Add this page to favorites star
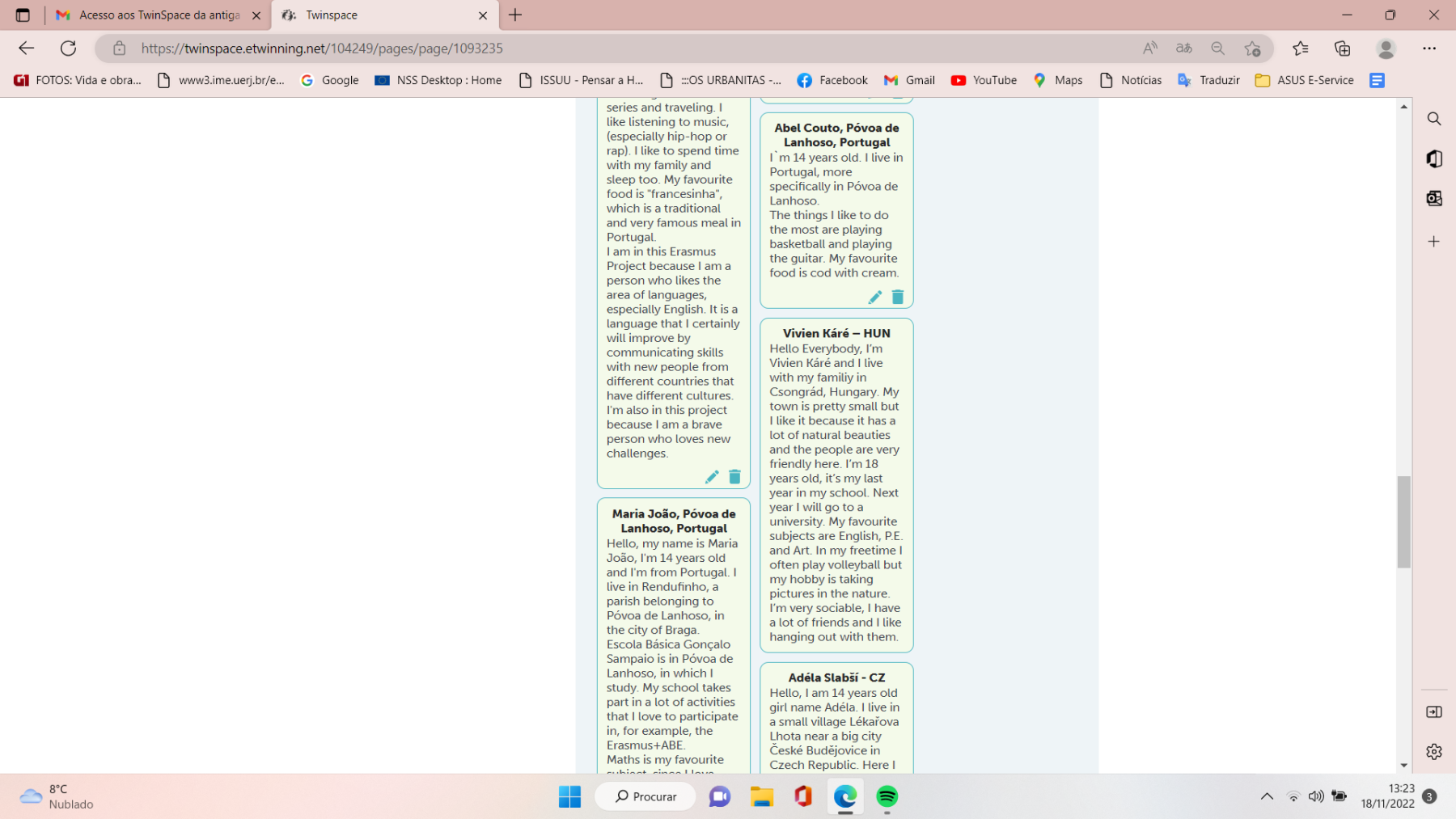 [x=1252, y=49]
